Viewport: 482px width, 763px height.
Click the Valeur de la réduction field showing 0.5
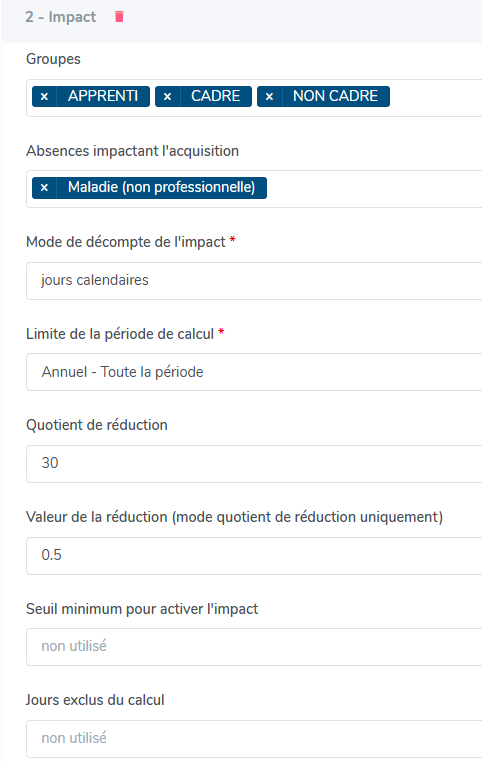tap(254, 556)
